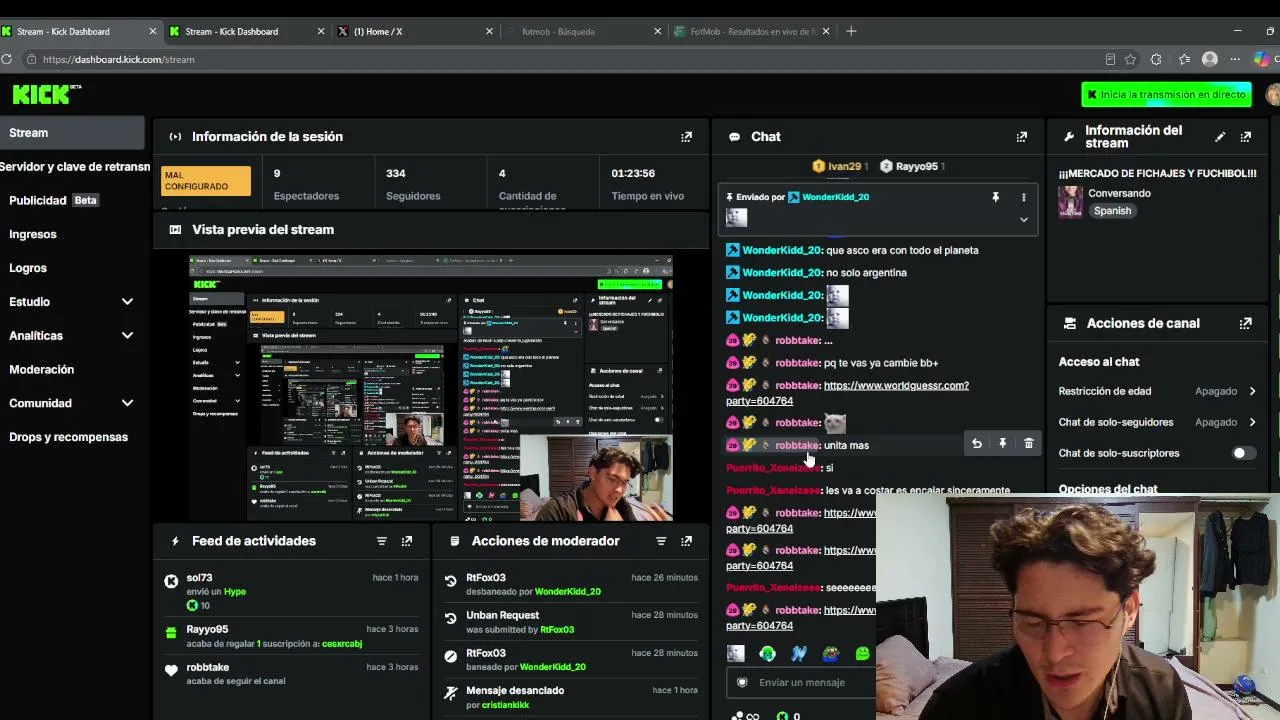Open the pinned message options menu
The height and width of the screenshot is (720, 1280).
(x=1023, y=197)
